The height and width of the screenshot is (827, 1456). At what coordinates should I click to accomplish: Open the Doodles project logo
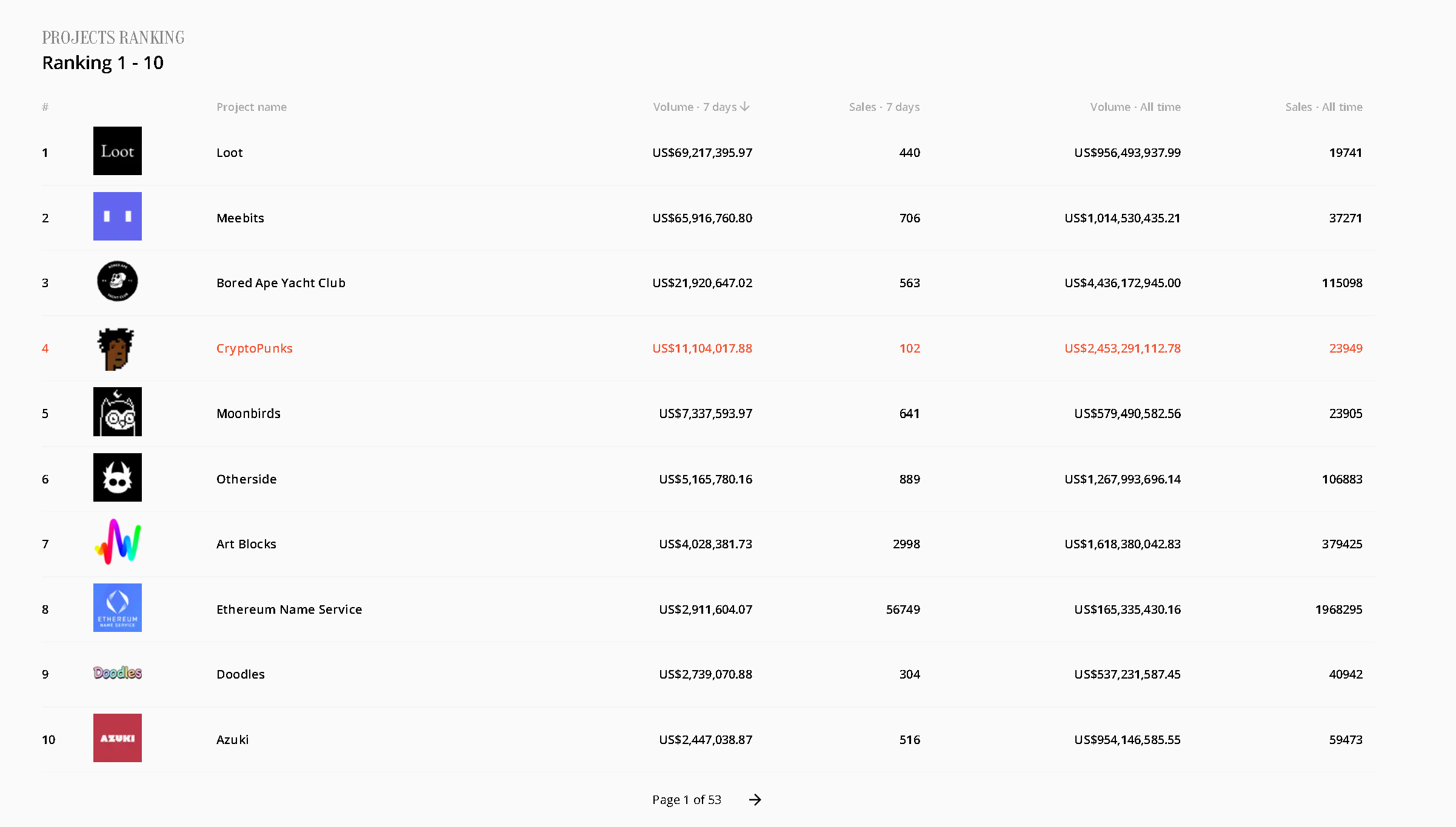coord(117,673)
